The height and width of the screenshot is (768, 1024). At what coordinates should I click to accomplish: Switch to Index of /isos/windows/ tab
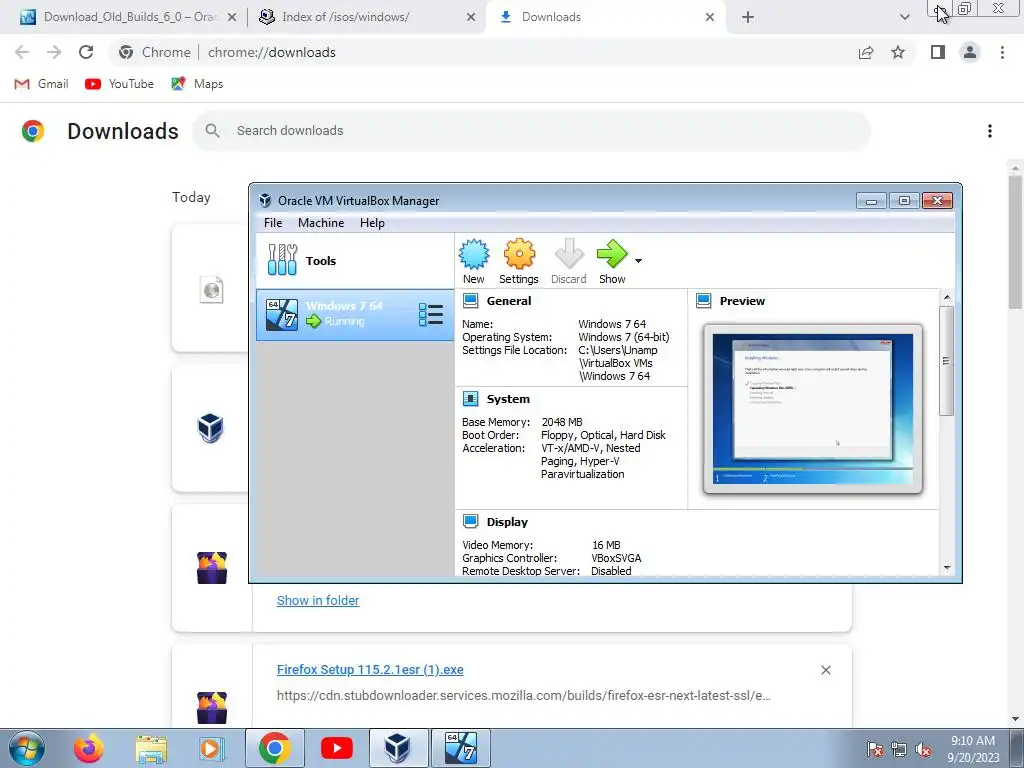(366, 17)
